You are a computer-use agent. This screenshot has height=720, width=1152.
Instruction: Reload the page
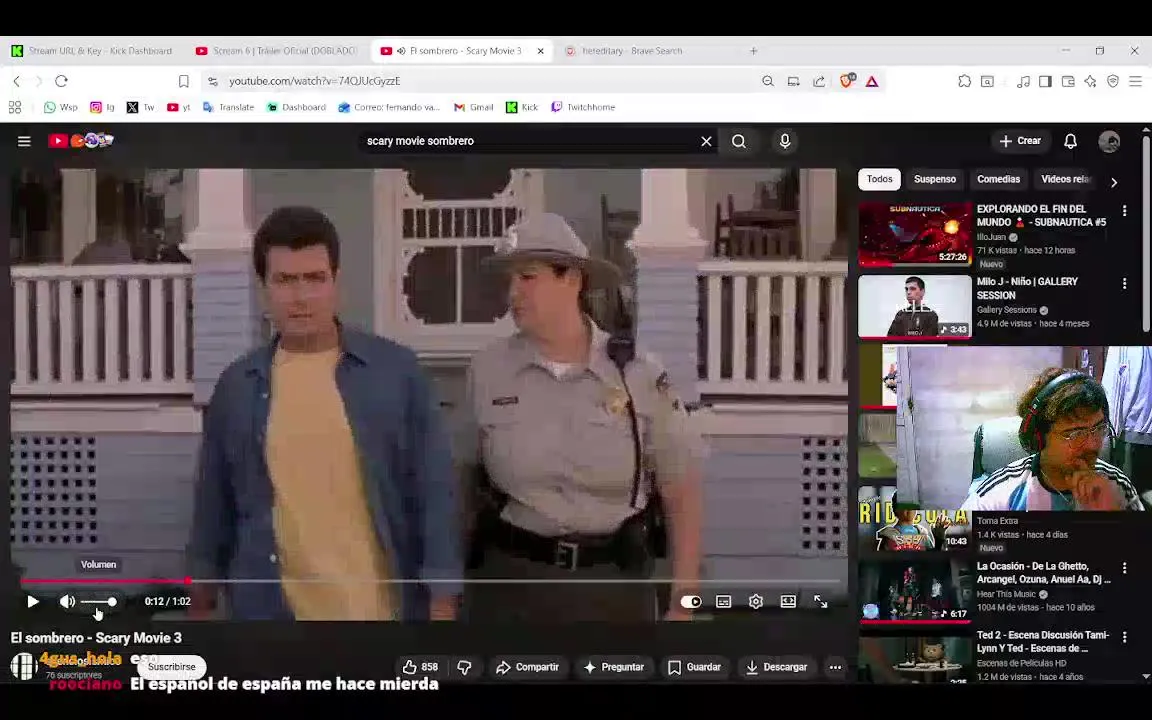tap(62, 81)
